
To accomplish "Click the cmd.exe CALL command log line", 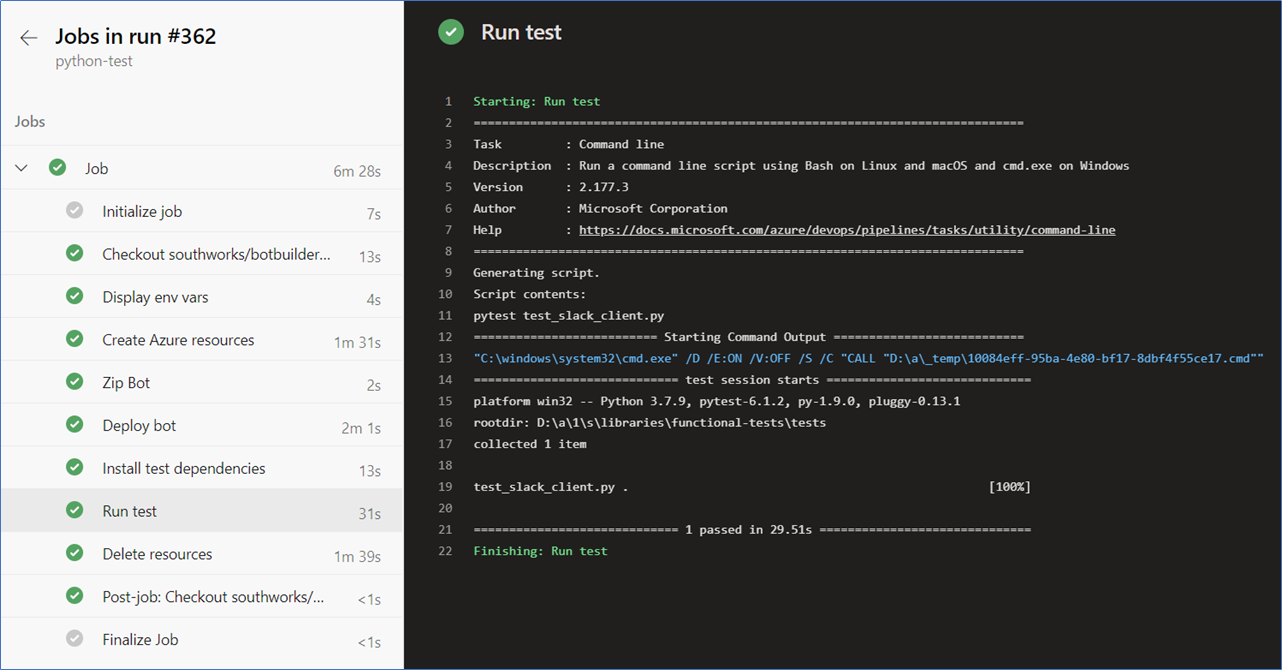I will point(868,358).
